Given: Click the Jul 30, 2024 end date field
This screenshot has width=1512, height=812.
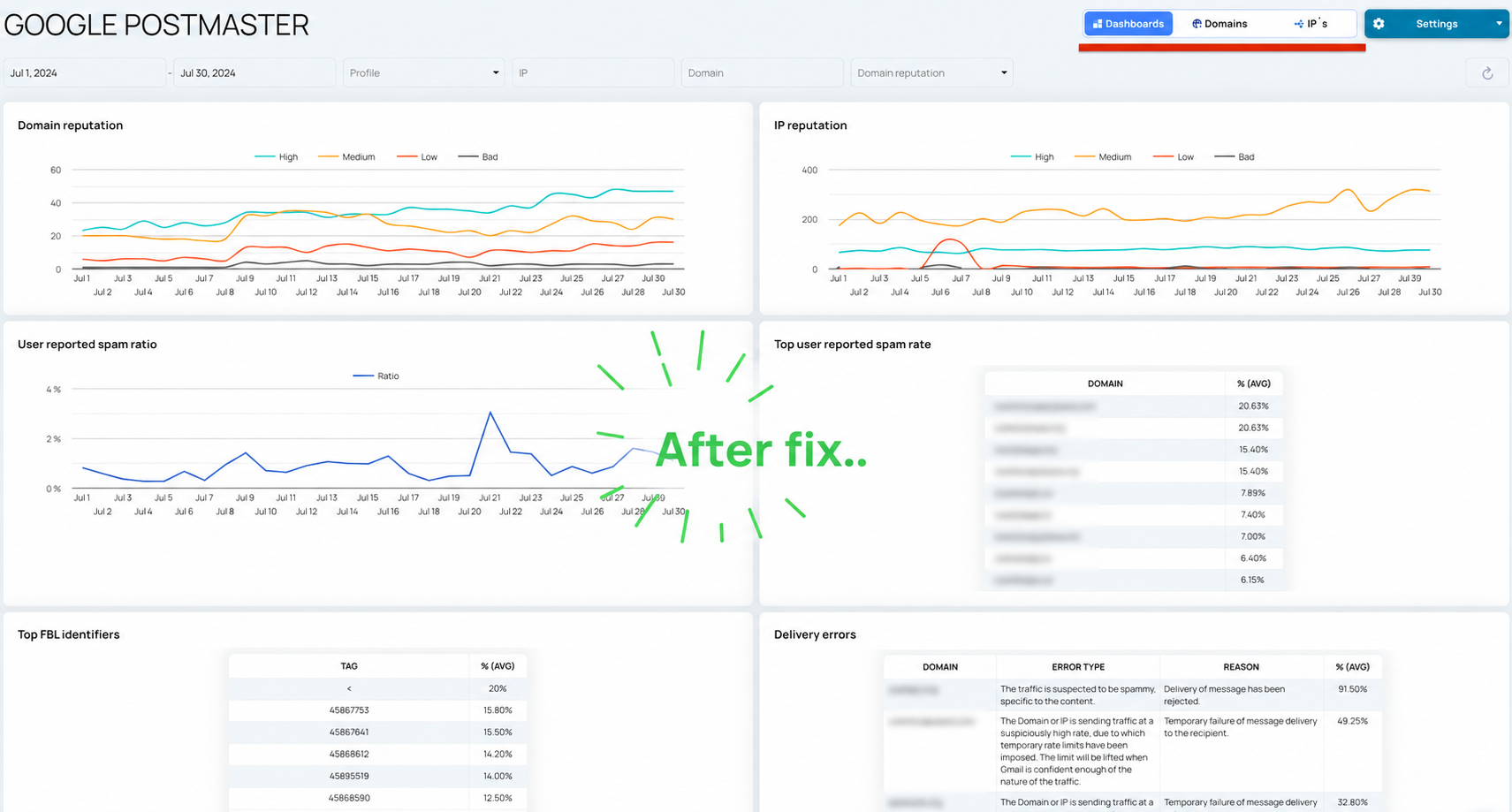Looking at the screenshot, I should [255, 72].
